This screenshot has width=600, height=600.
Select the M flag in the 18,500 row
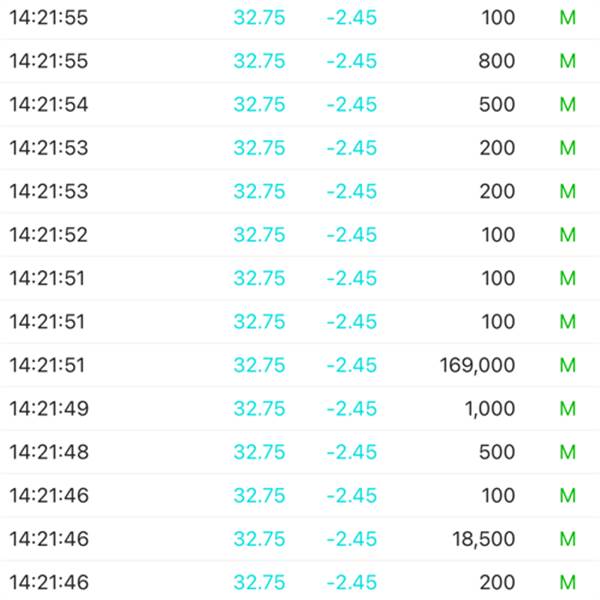click(x=568, y=539)
